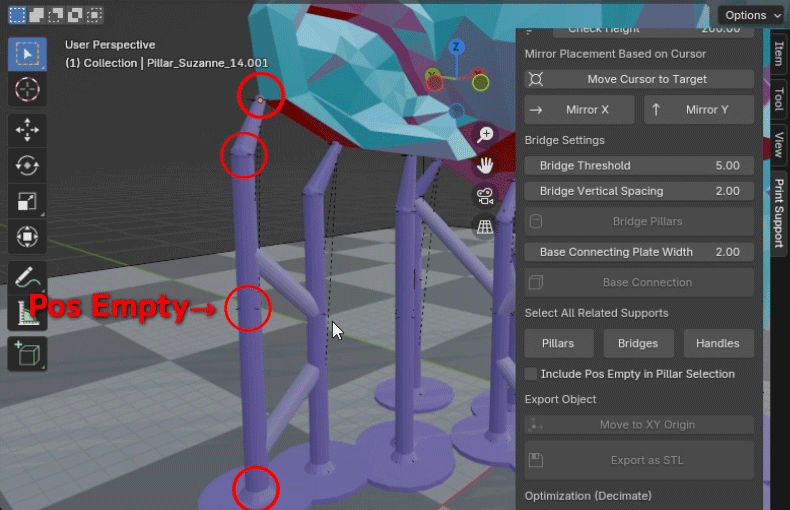Click the Zoom viewport magnifier icon
790x510 pixels.
(x=485, y=135)
